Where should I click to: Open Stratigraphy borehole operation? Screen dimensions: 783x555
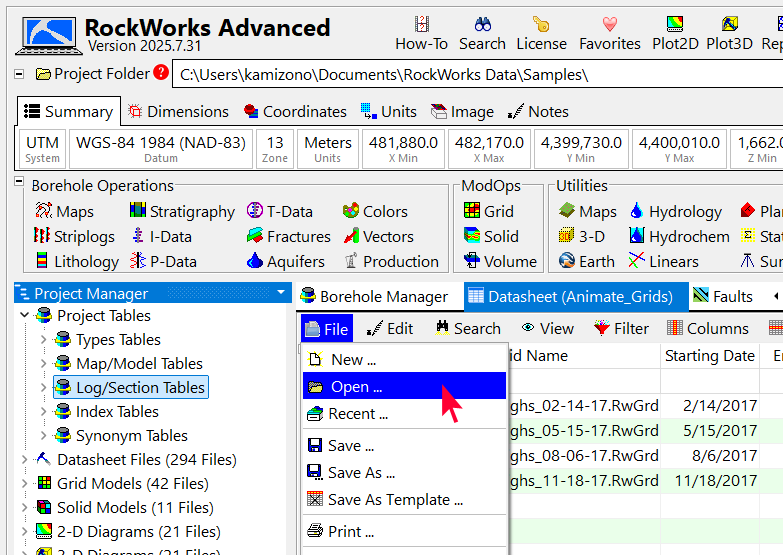pos(182,211)
